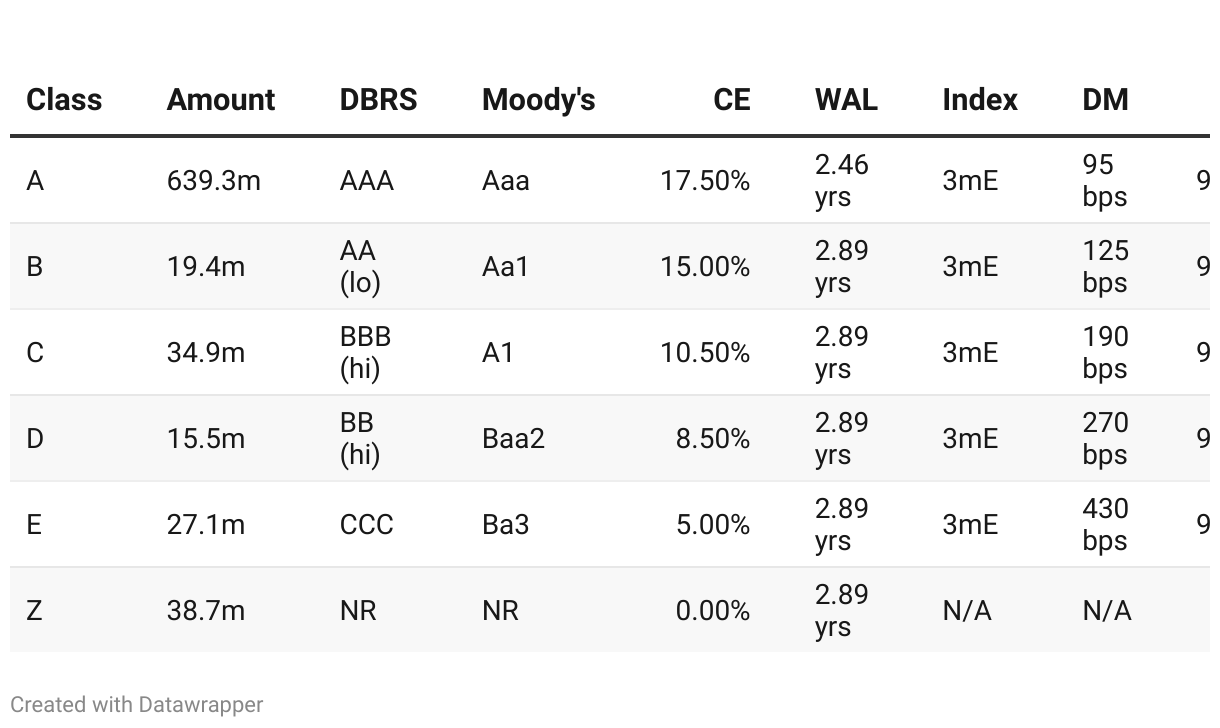Select the AAA DBRS rating cell

pyautogui.click(x=367, y=181)
